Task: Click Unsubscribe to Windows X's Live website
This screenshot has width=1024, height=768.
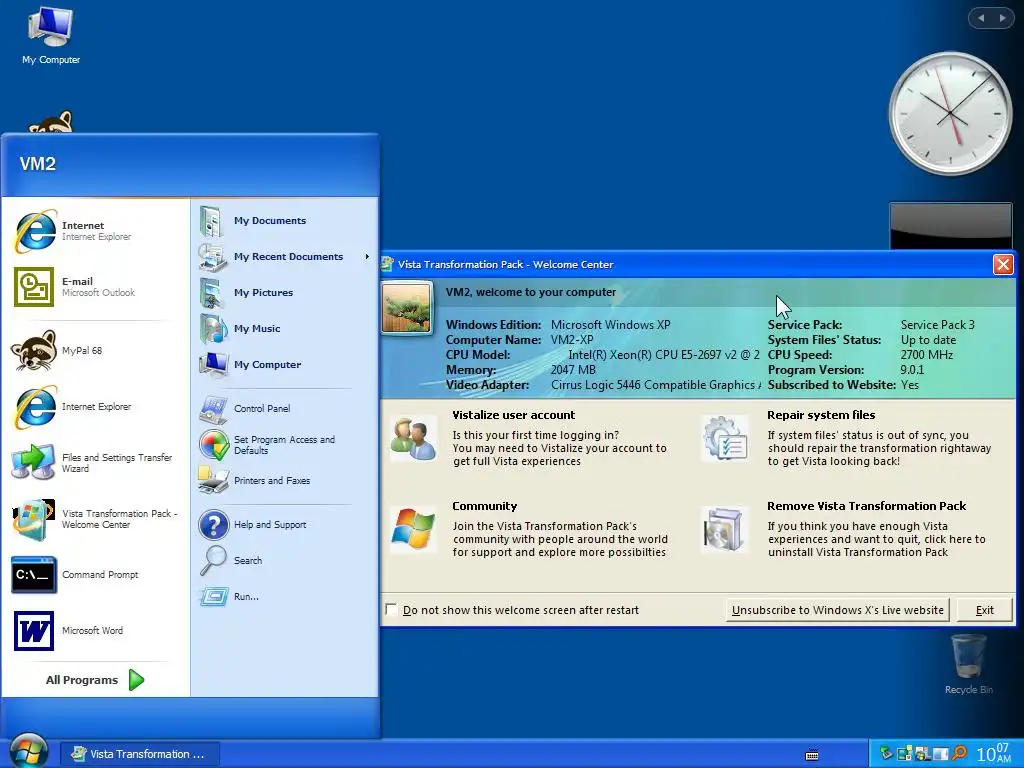Action: [x=837, y=610]
